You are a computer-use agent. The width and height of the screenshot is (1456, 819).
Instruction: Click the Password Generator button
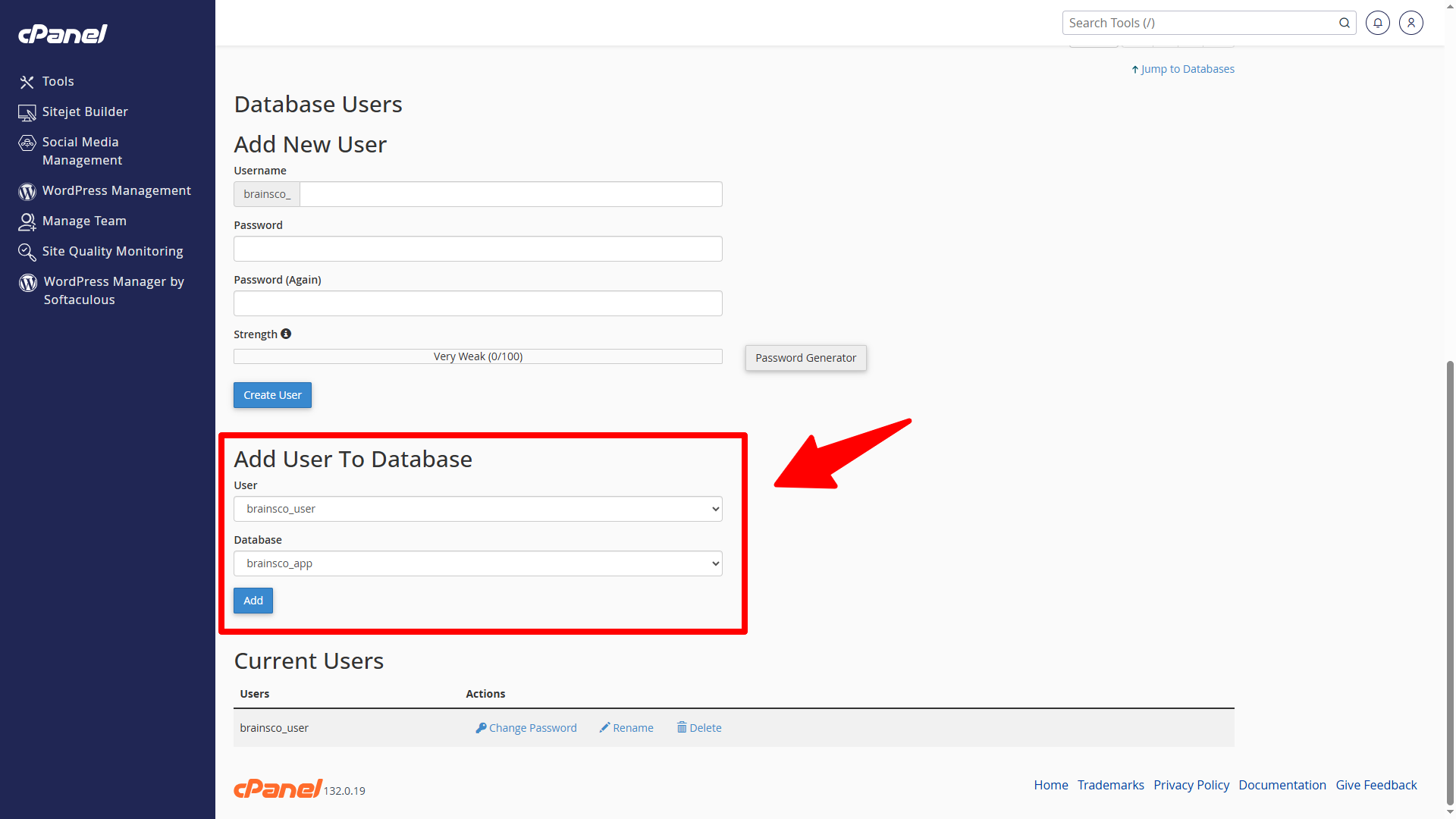coord(805,358)
